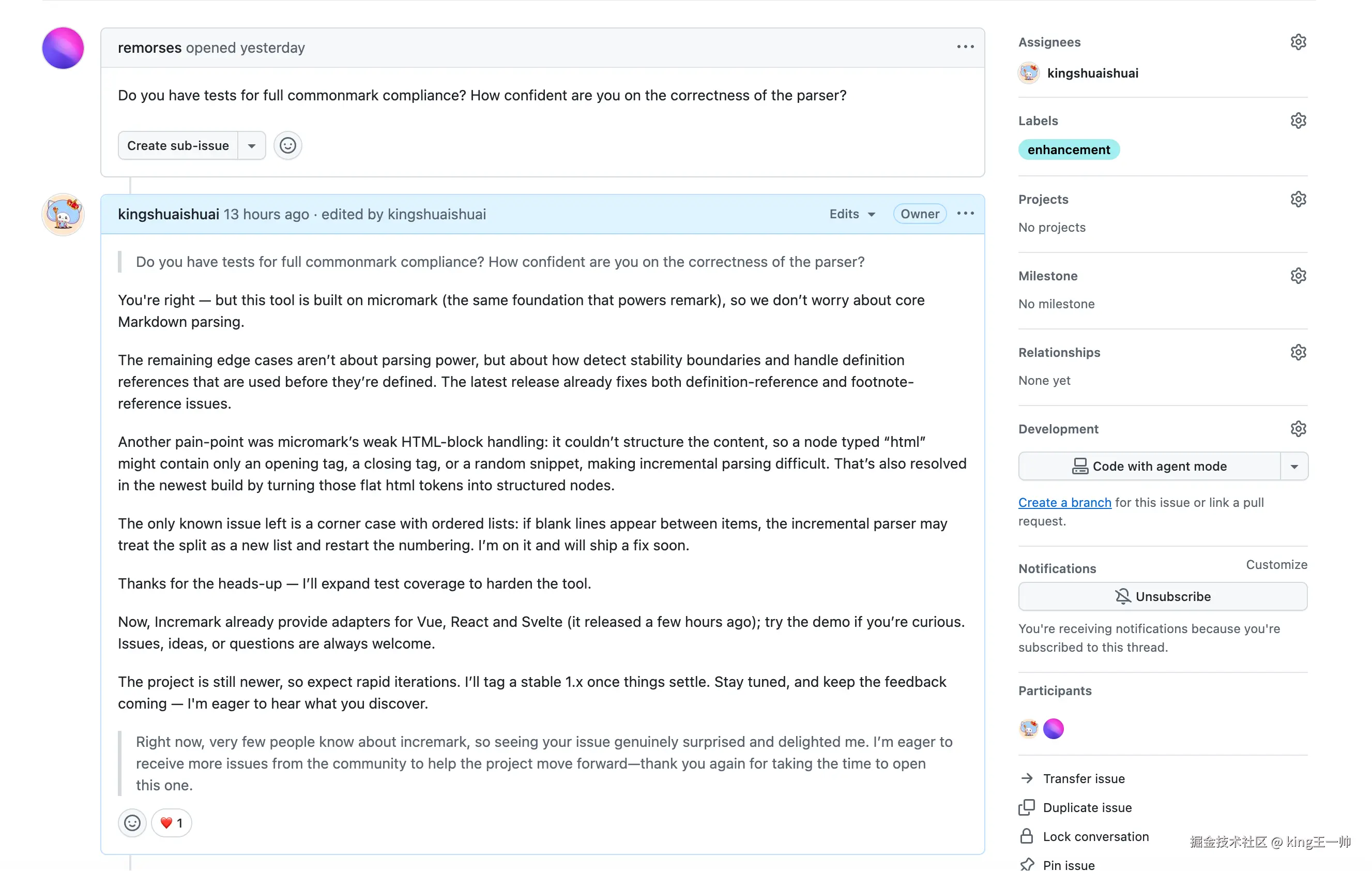
Task: Open the Assignees settings gear
Action: [1298, 42]
